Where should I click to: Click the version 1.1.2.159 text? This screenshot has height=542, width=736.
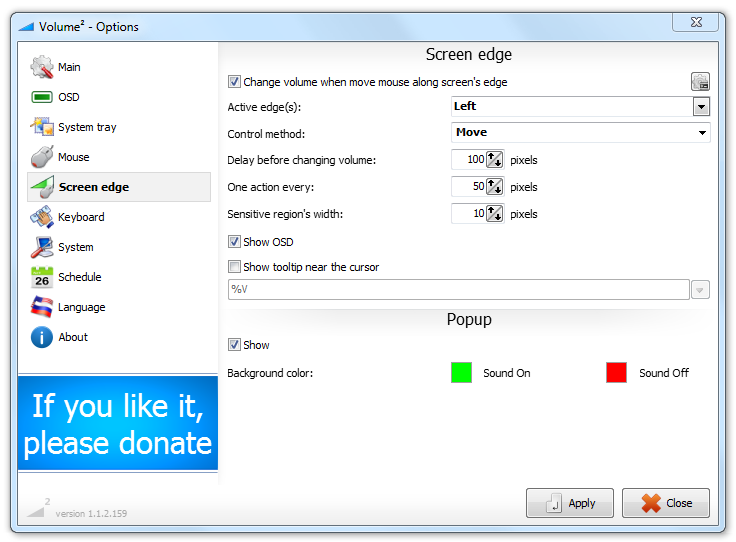pos(91,513)
